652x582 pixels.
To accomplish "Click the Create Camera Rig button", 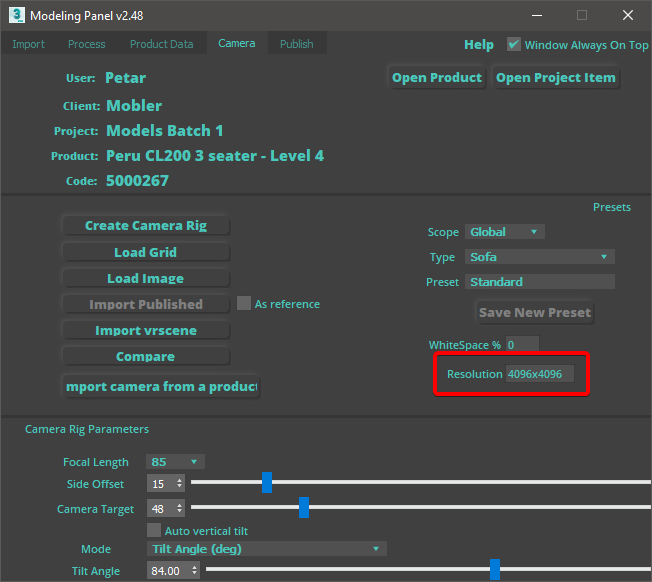I will pyautogui.click(x=145, y=226).
